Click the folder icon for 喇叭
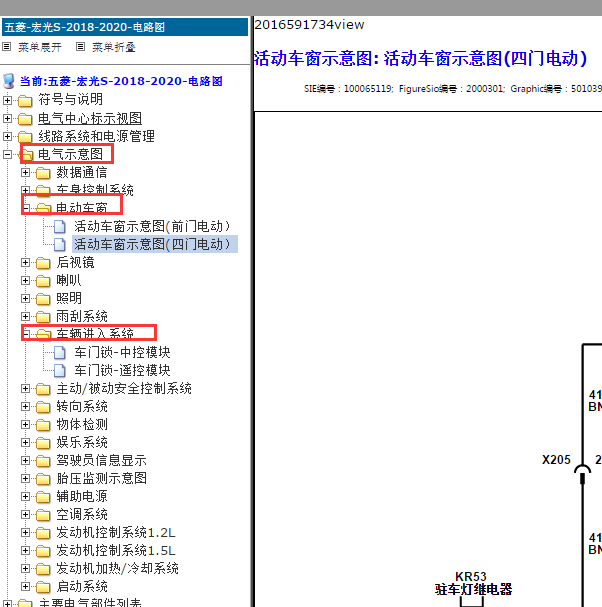Viewport: 602px width, 607px height. pyautogui.click(x=43, y=281)
